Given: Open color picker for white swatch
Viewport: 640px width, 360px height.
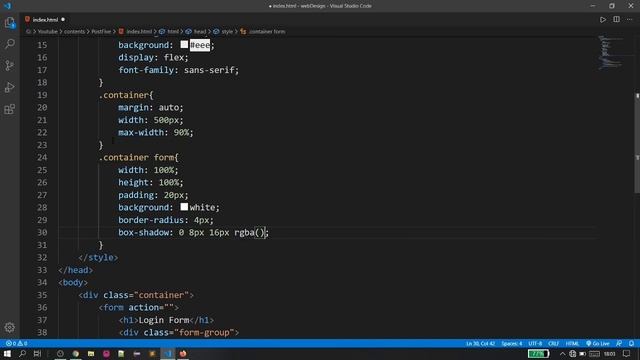Looking at the screenshot, I should pos(184,207).
